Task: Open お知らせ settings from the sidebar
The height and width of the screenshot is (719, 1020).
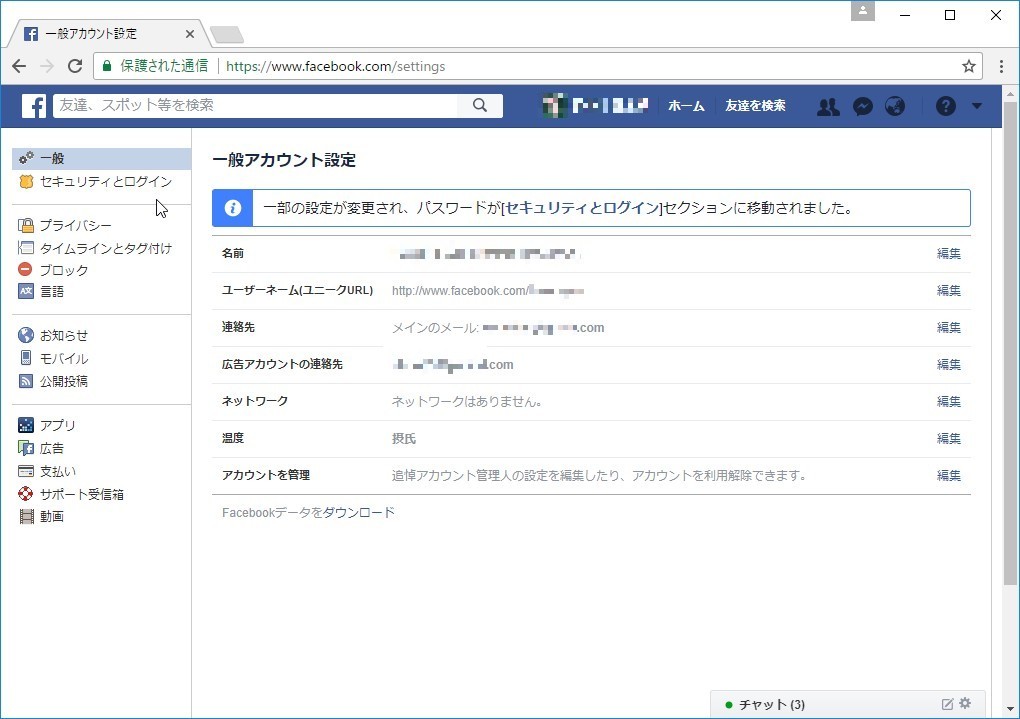Action: (65, 335)
